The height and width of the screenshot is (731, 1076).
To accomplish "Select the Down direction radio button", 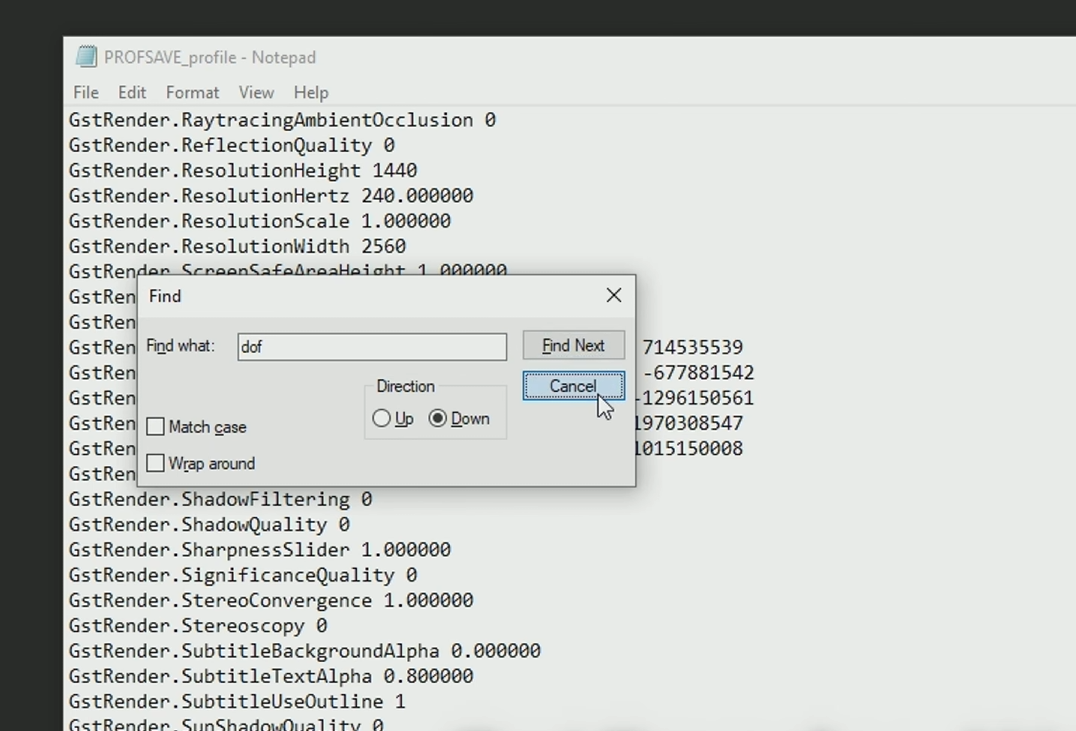I will 438,419.
